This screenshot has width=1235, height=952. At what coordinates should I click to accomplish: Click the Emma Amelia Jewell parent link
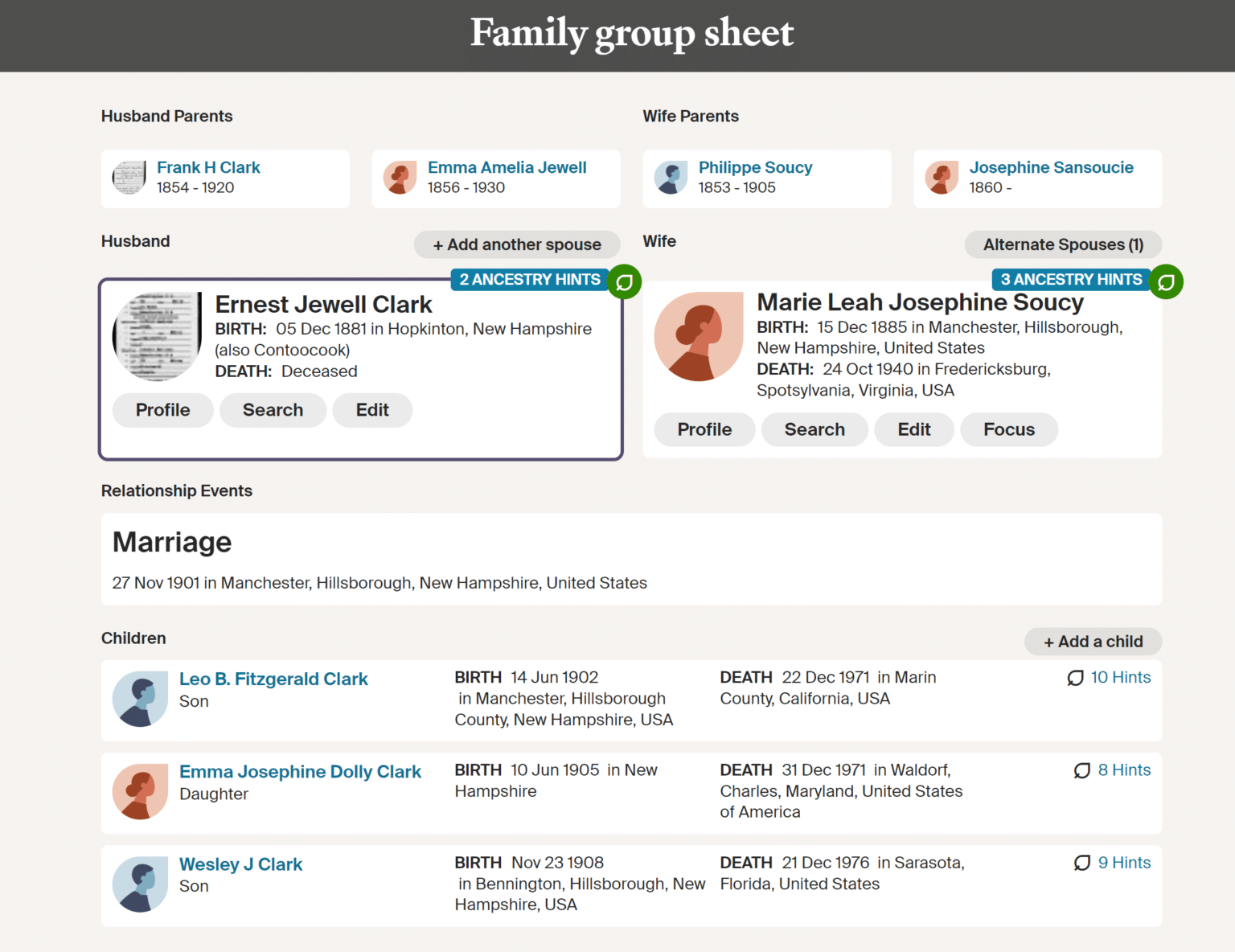pos(507,167)
